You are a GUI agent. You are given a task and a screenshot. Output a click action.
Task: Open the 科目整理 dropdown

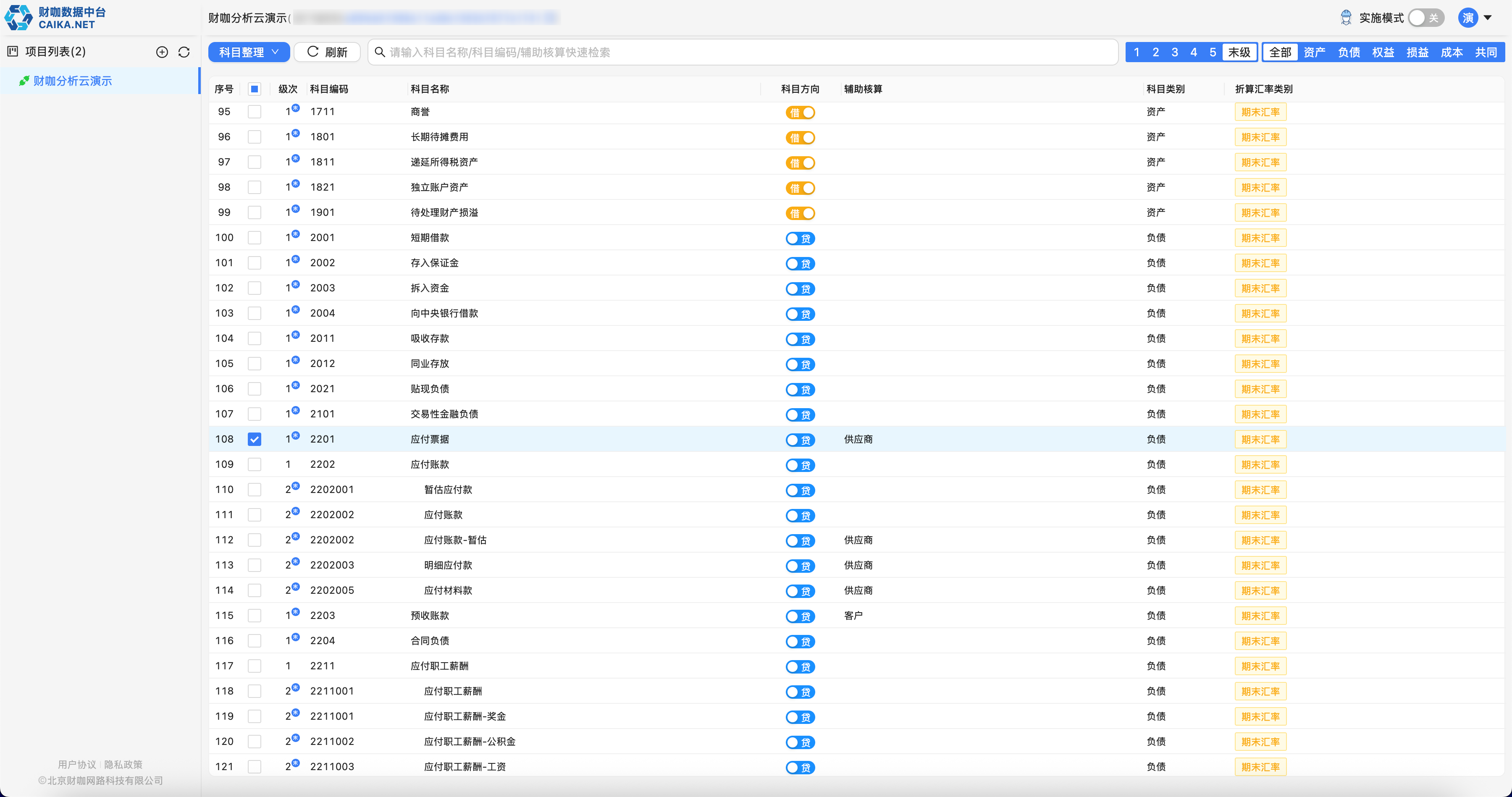click(x=249, y=52)
